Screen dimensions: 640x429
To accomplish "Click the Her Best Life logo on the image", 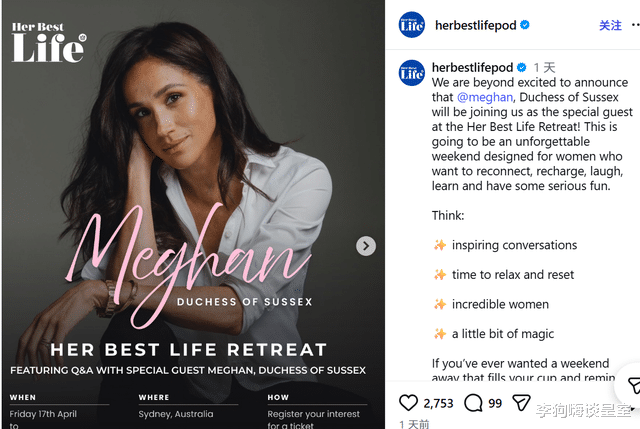I will point(48,43).
